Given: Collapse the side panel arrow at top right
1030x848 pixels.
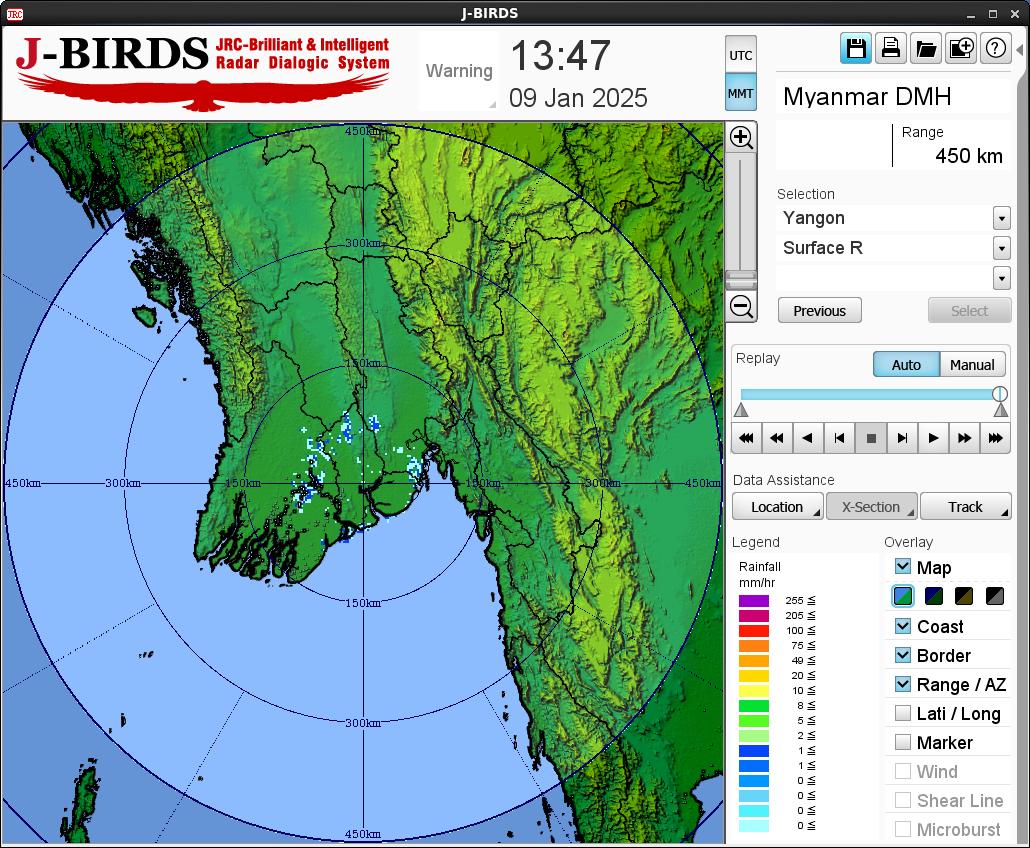Looking at the screenshot, I should pos(1019,49).
